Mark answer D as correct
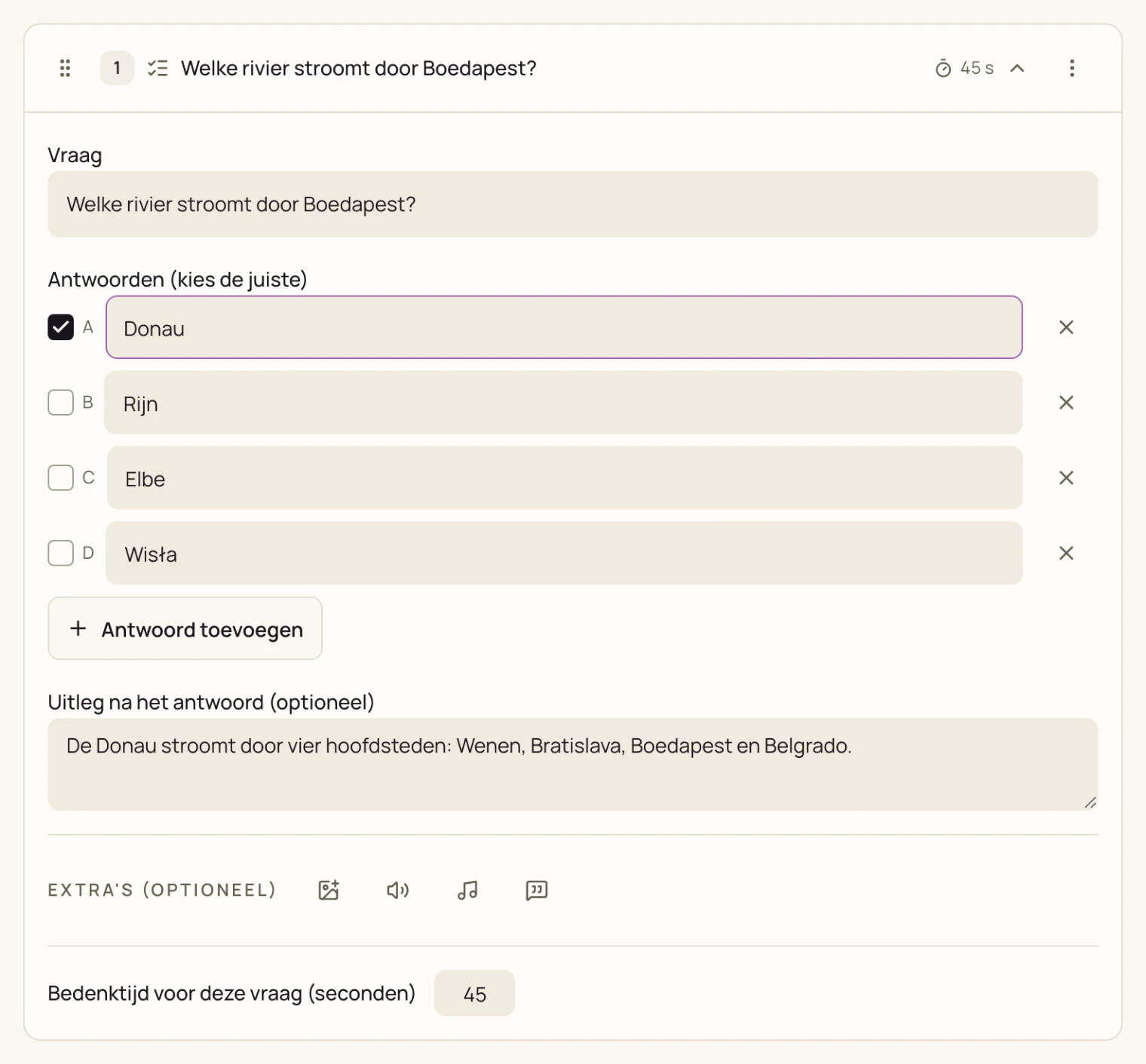This screenshot has height=1064, width=1146. [x=60, y=553]
